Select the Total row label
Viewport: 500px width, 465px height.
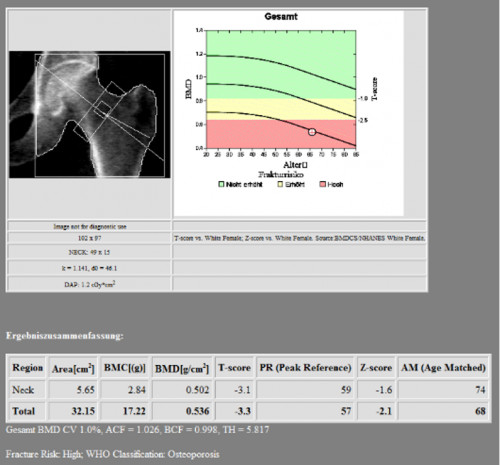click(x=23, y=411)
